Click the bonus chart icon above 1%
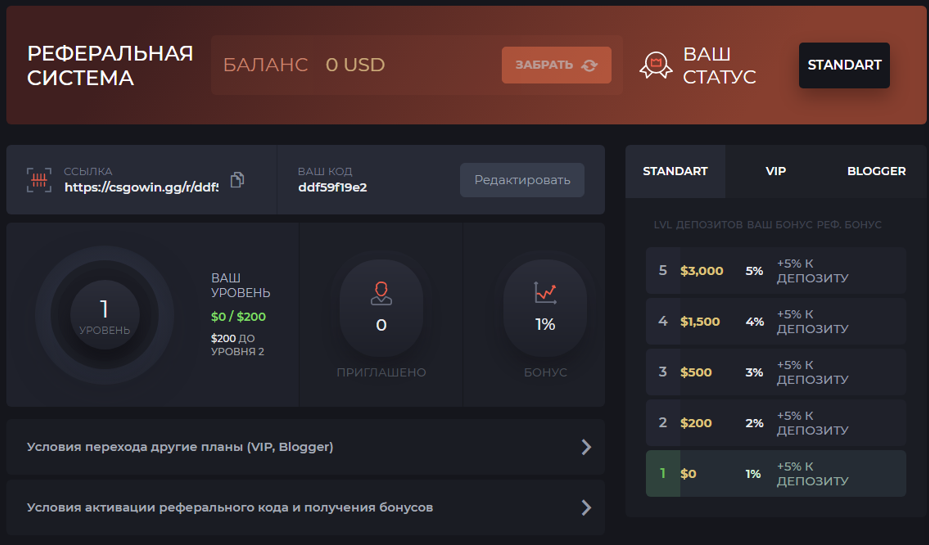This screenshot has width=929, height=545. (x=545, y=293)
